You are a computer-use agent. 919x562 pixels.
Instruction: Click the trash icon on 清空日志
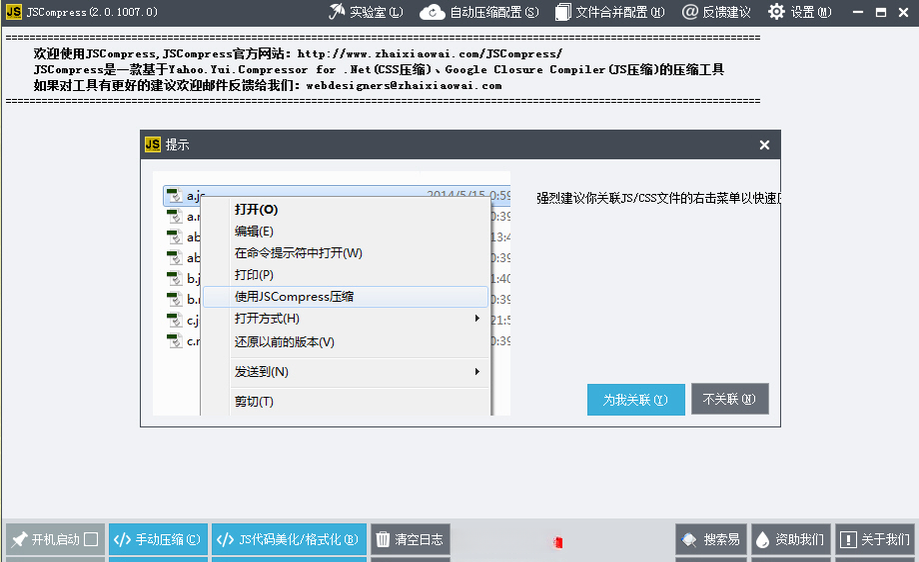tap(383, 539)
